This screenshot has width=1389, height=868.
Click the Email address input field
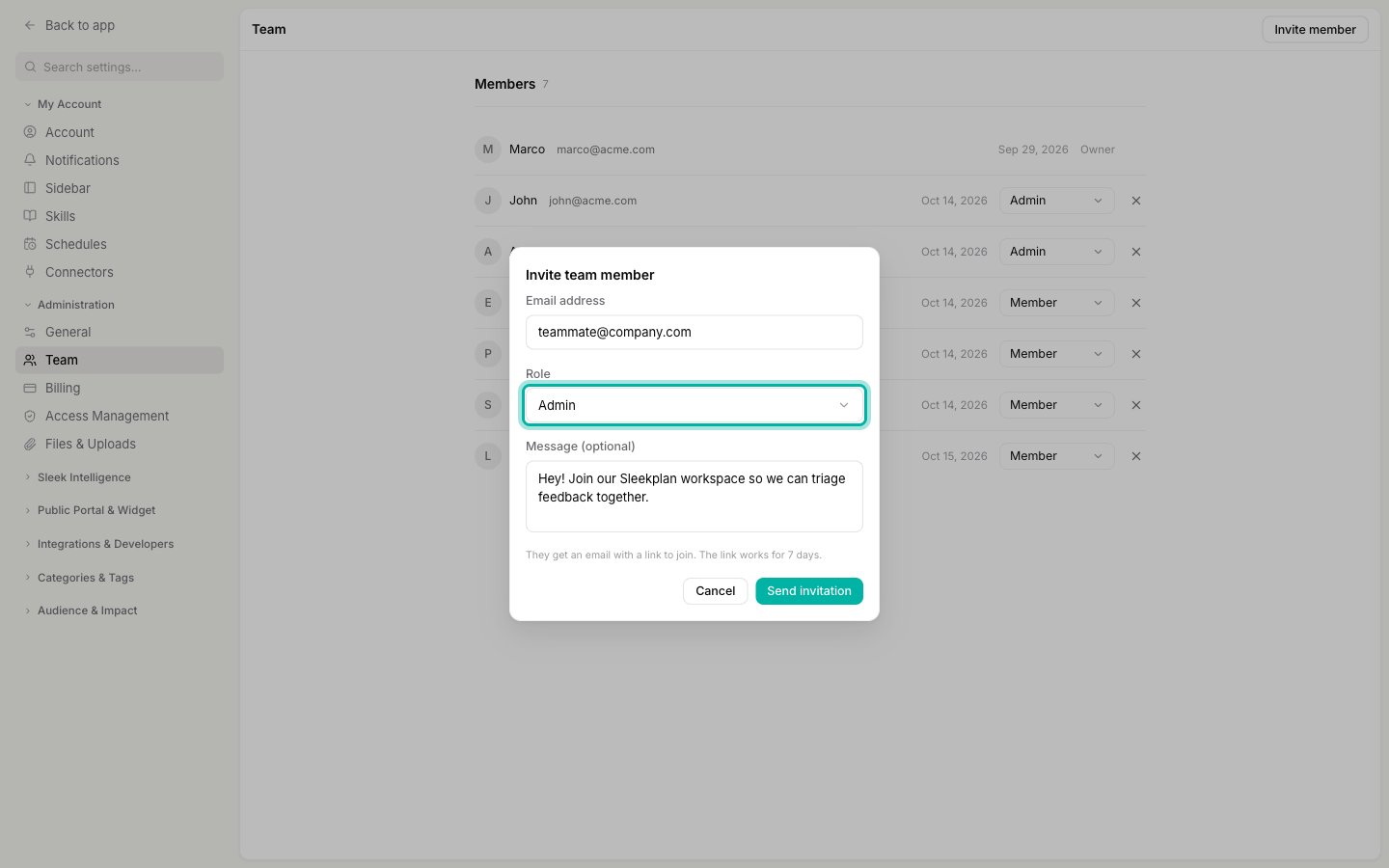tap(694, 332)
